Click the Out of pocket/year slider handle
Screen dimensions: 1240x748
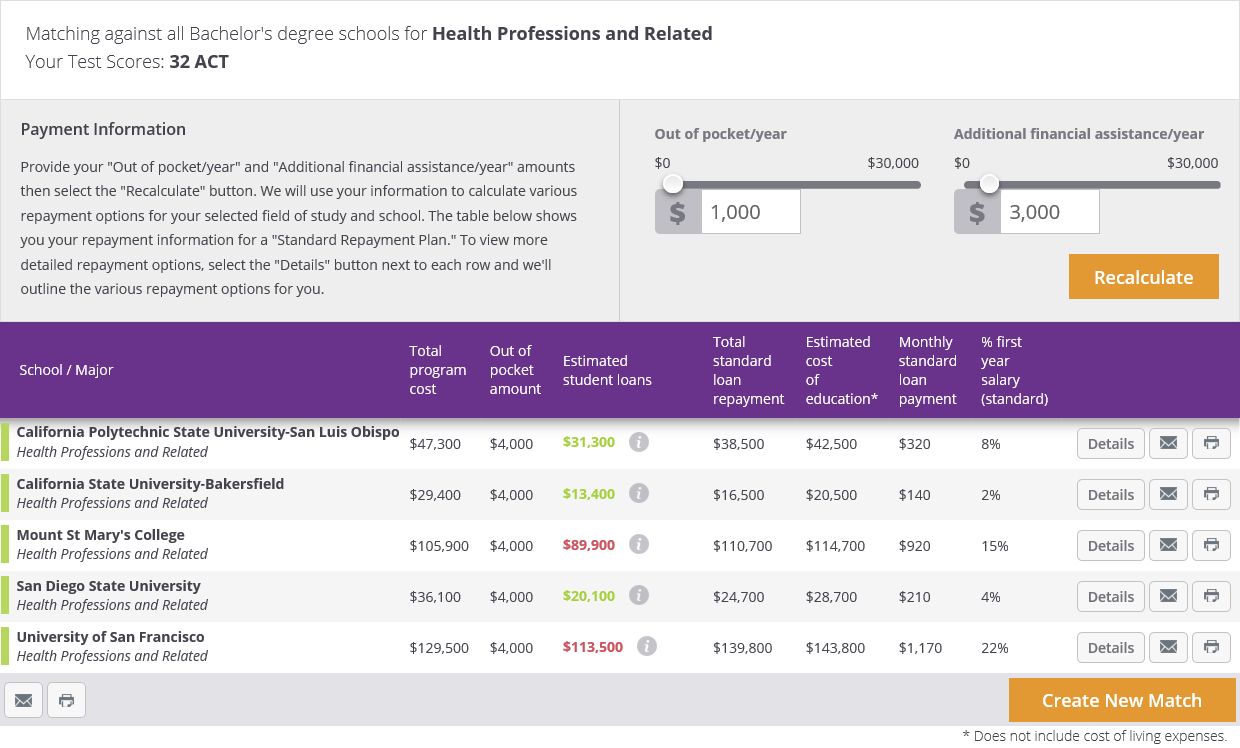[x=673, y=184]
